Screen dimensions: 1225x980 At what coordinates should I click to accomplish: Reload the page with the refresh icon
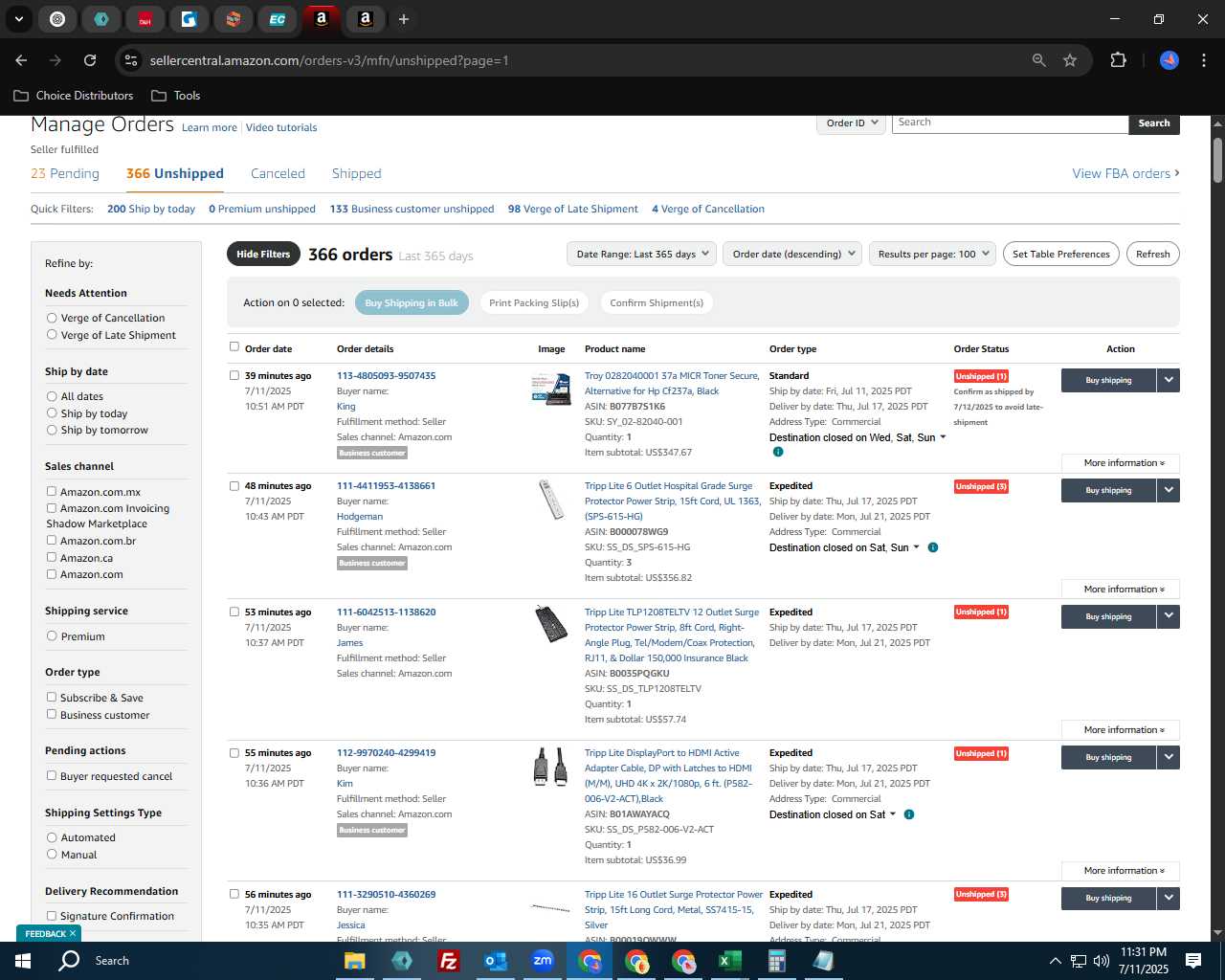[x=90, y=60]
